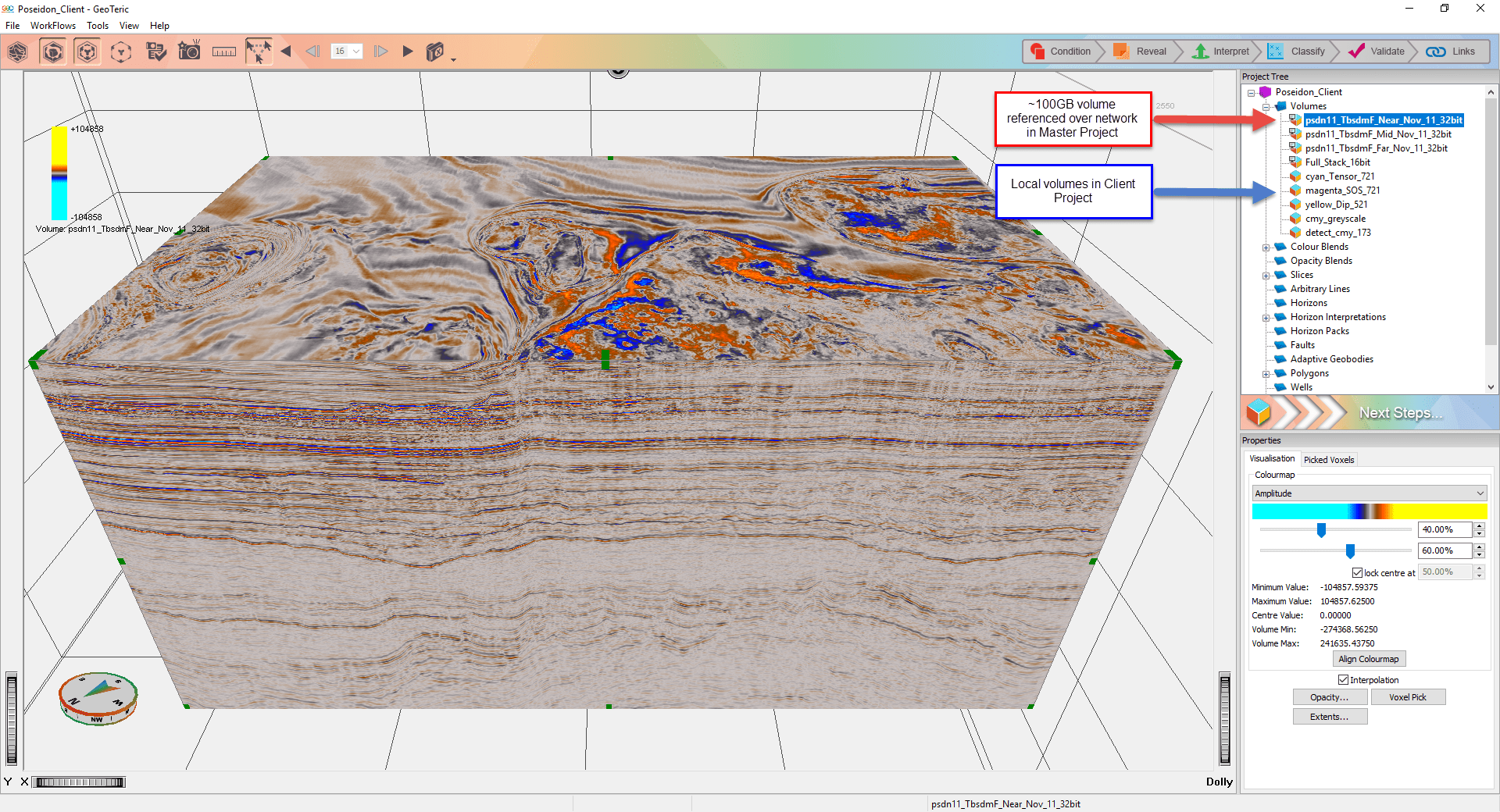This screenshot has height=812, width=1500.
Task: Click the Voxel Pick button
Action: 1409,696
